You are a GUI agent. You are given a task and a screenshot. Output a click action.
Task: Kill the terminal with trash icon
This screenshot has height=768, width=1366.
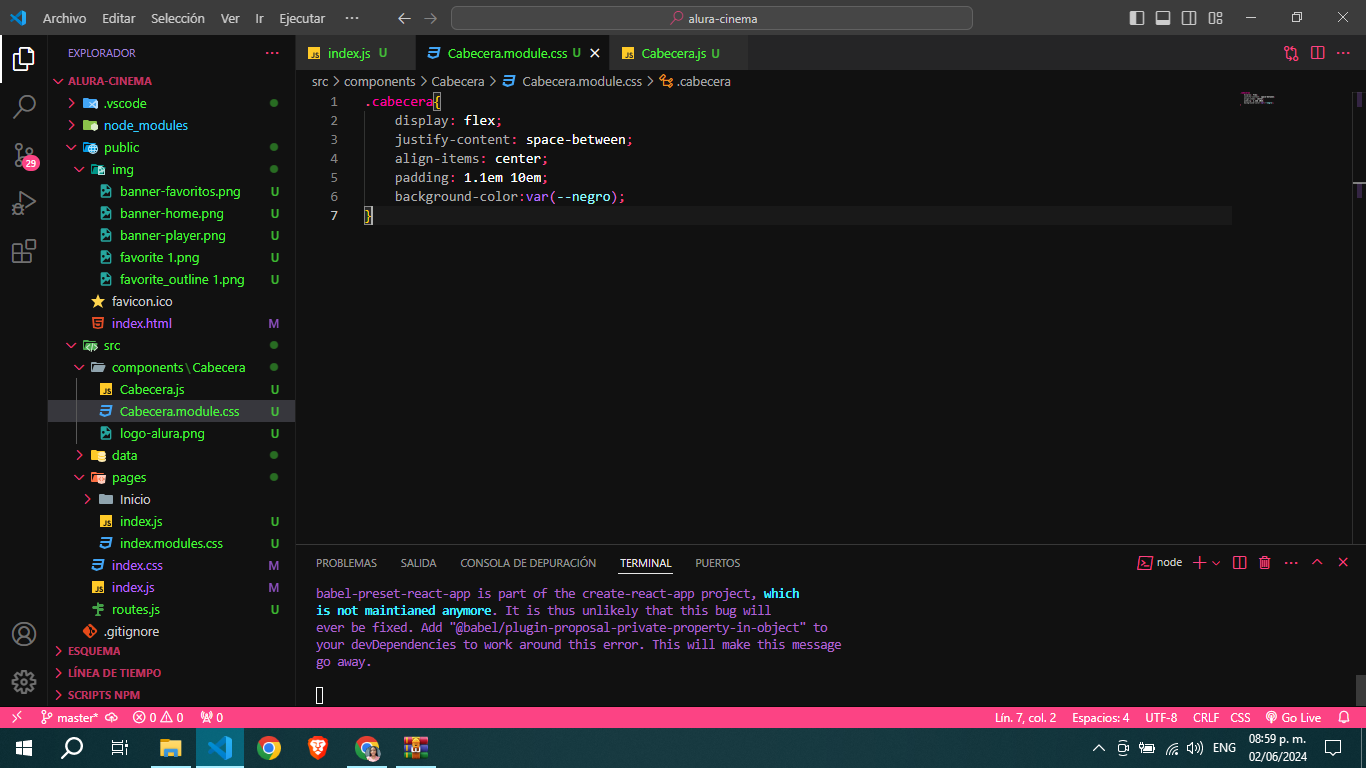1265,563
